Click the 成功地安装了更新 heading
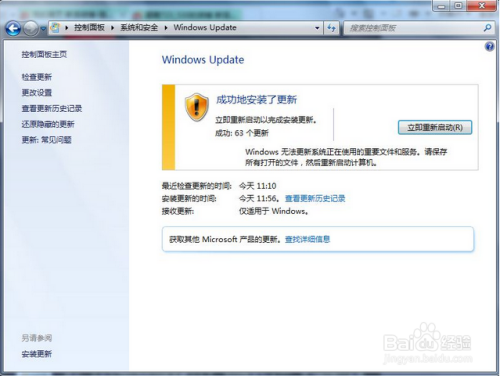This screenshot has width=500, height=376. [256, 99]
